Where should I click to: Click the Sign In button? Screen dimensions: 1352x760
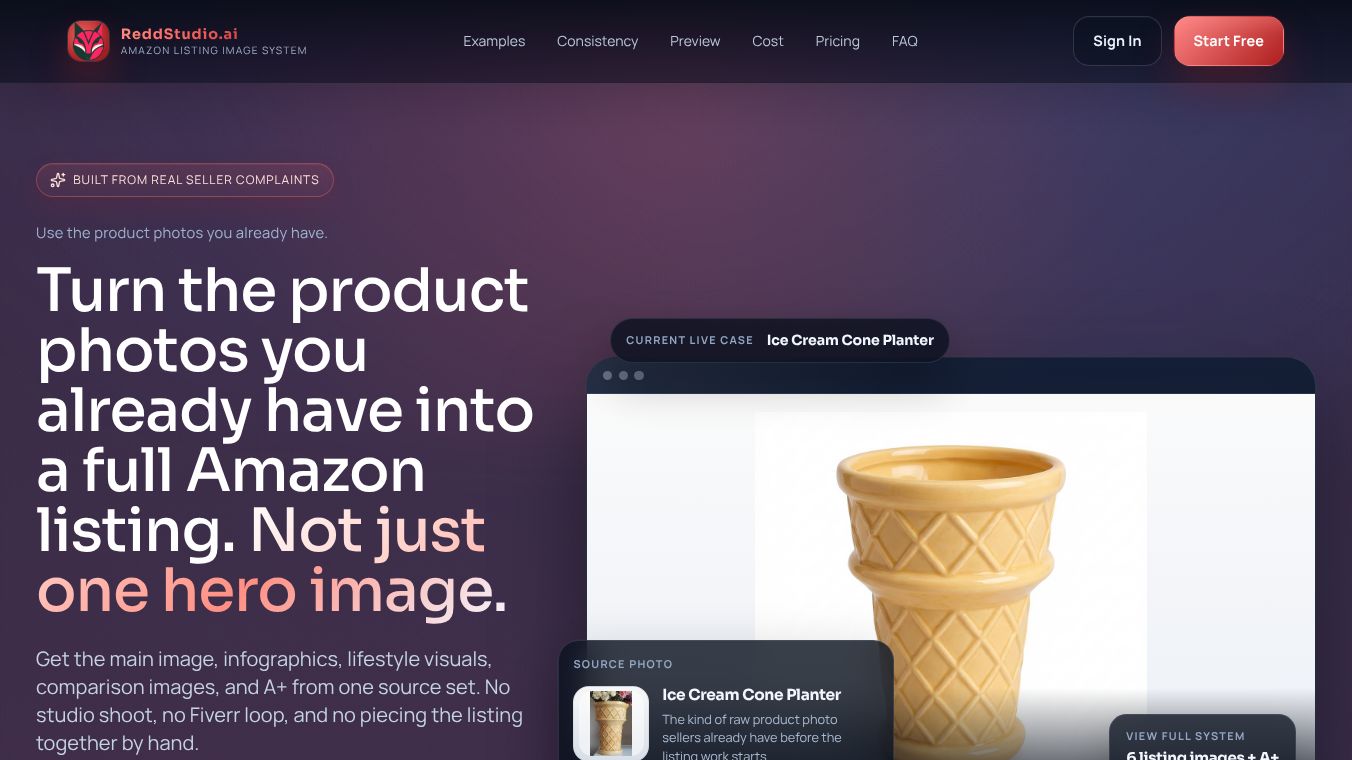[1117, 41]
